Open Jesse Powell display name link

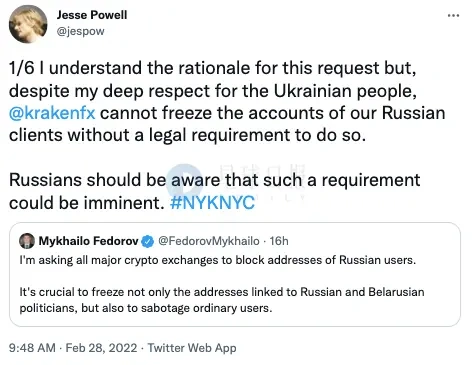click(92, 15)
